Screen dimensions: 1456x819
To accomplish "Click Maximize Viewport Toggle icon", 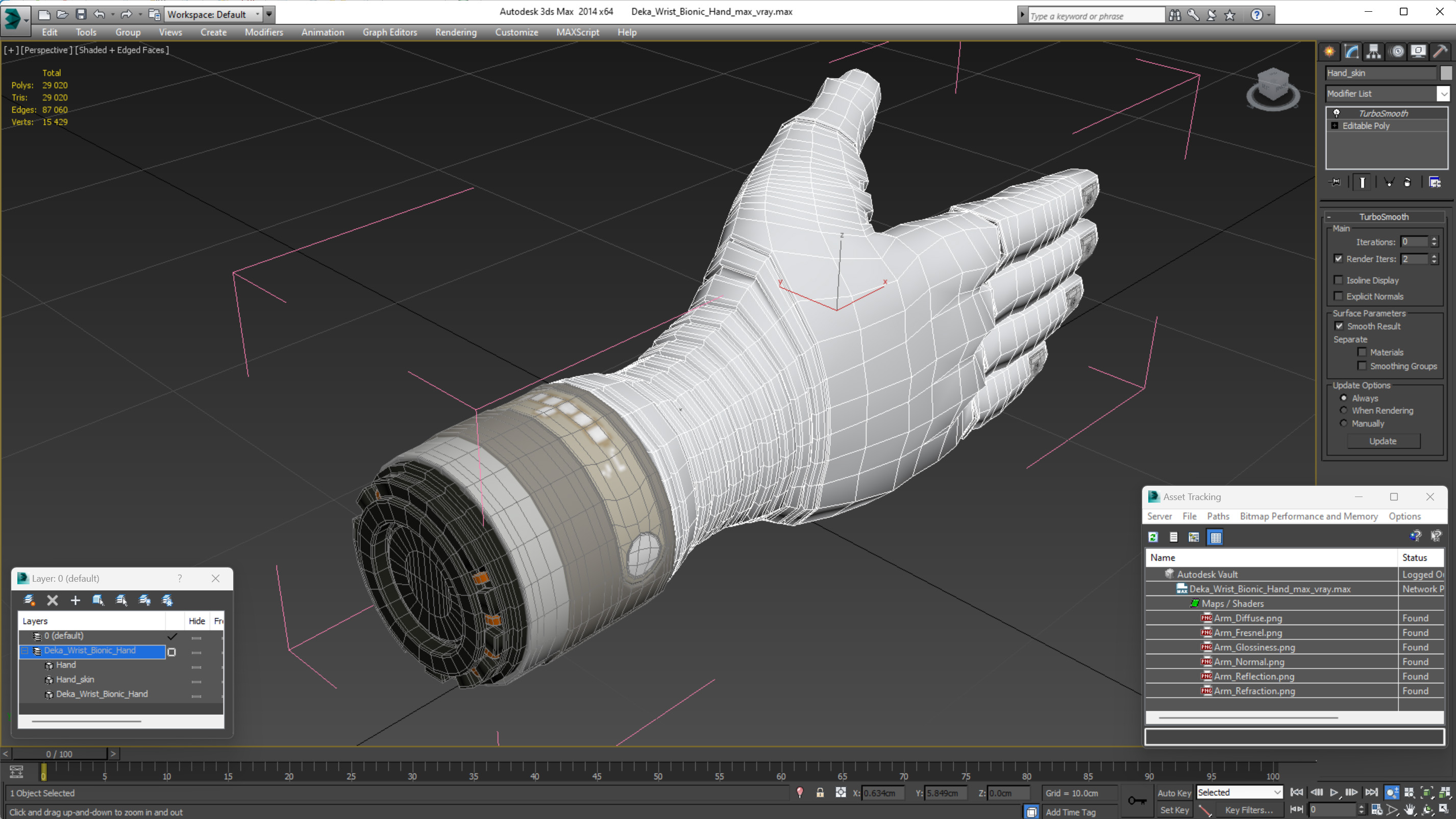I will coord(1444,810).
